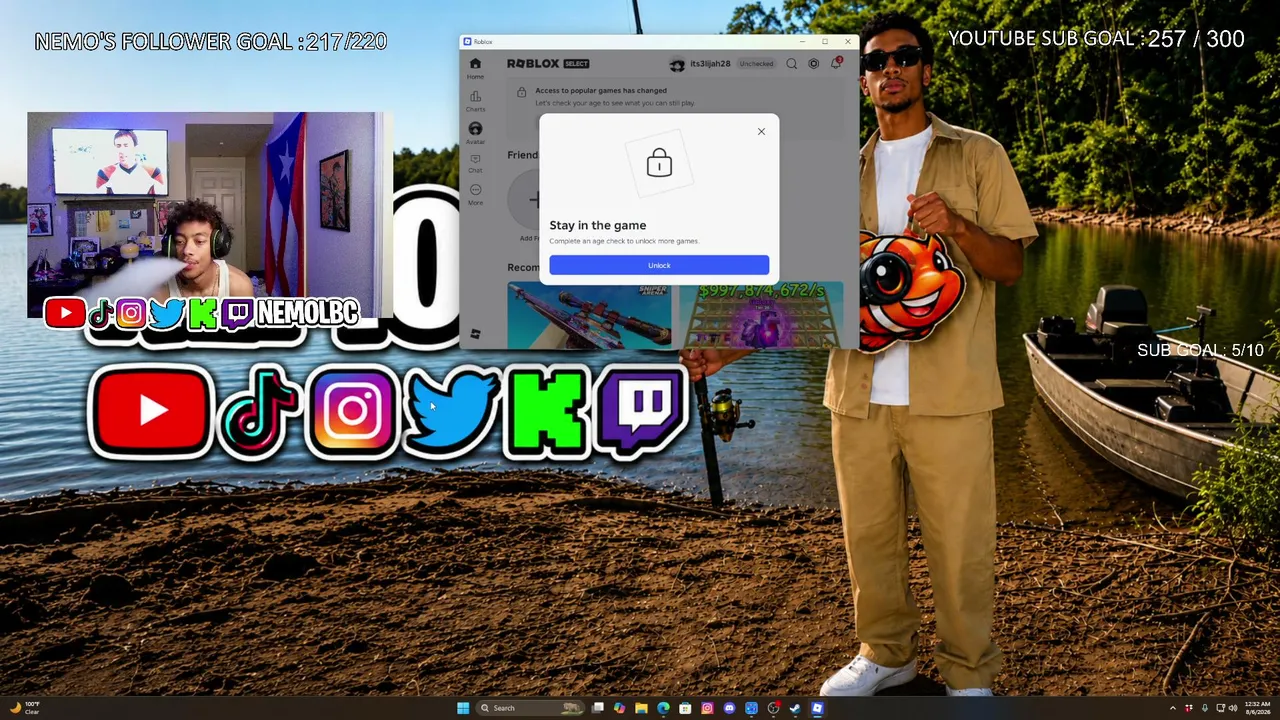Open Microsoft Store from the taskbar
Viewport: 1280px width, 720px height.
[685, 708]
